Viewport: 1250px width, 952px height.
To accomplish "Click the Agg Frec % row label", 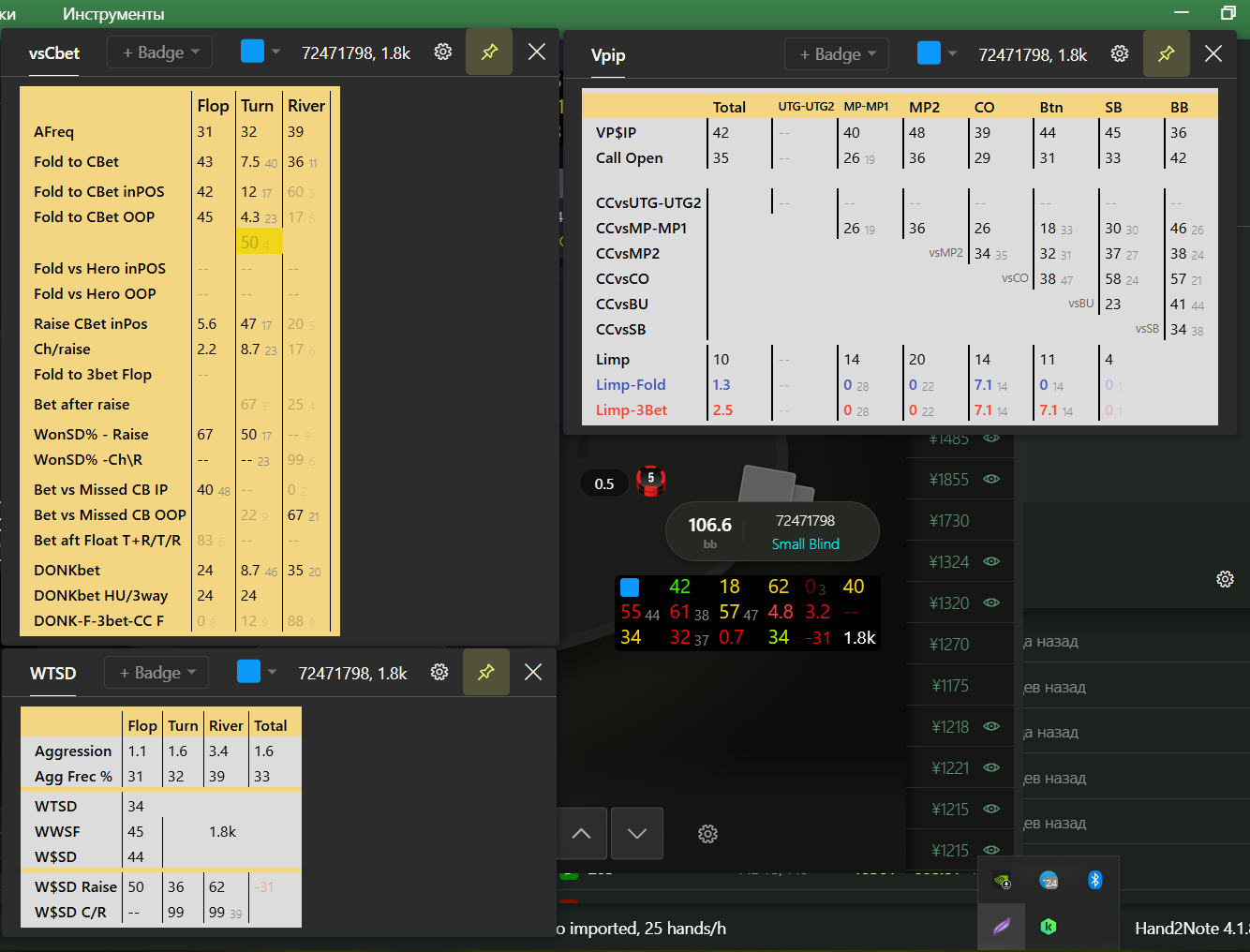I will pyautogui.click(x=73, y=776).
